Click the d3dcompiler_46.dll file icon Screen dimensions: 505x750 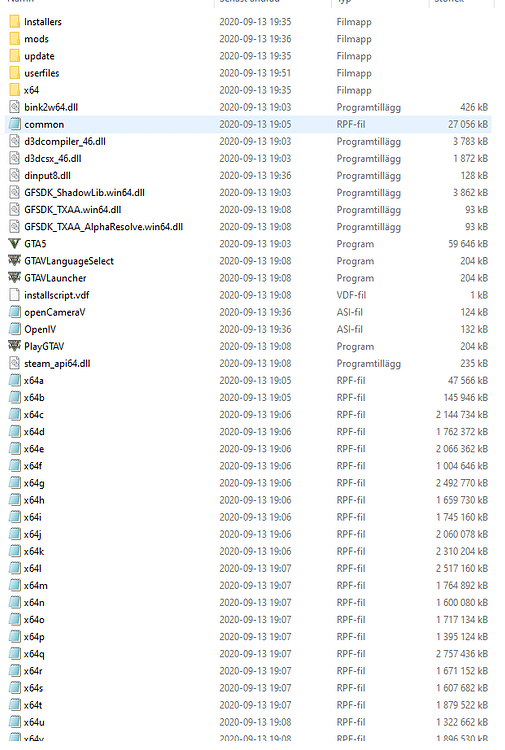(x=15, y=142)
